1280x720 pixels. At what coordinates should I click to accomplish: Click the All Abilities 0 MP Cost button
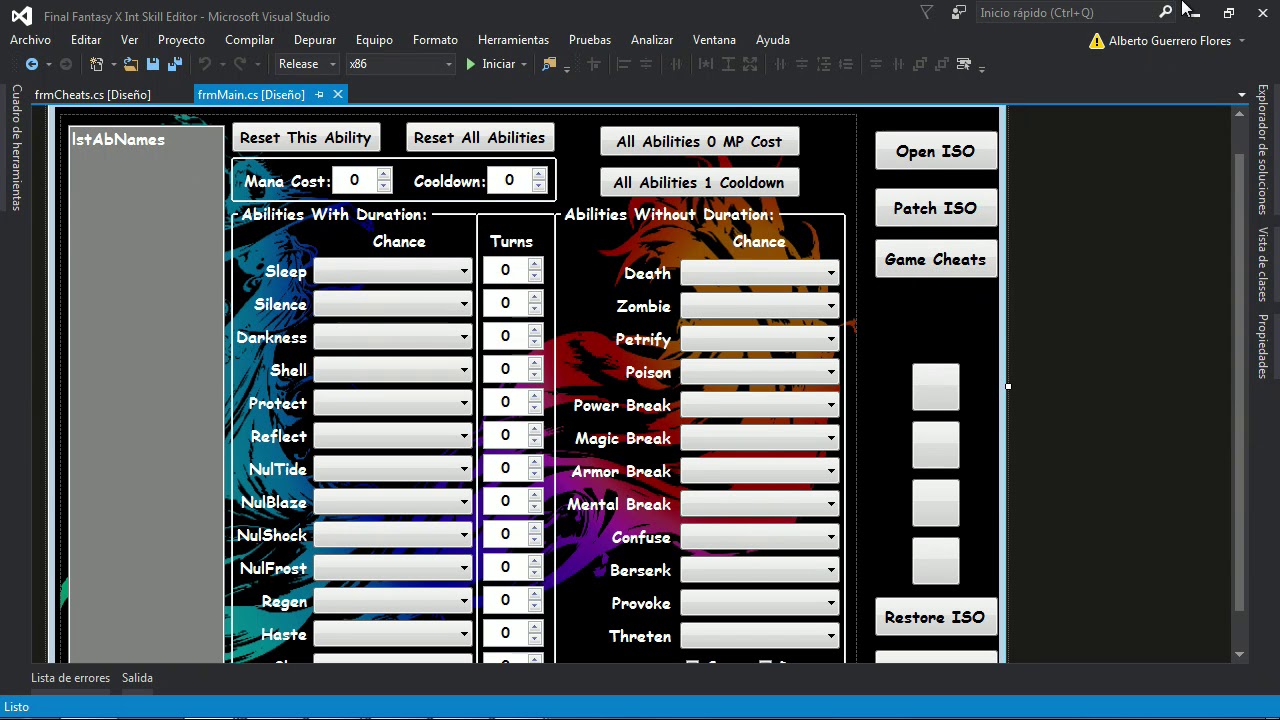click(699, 142)
